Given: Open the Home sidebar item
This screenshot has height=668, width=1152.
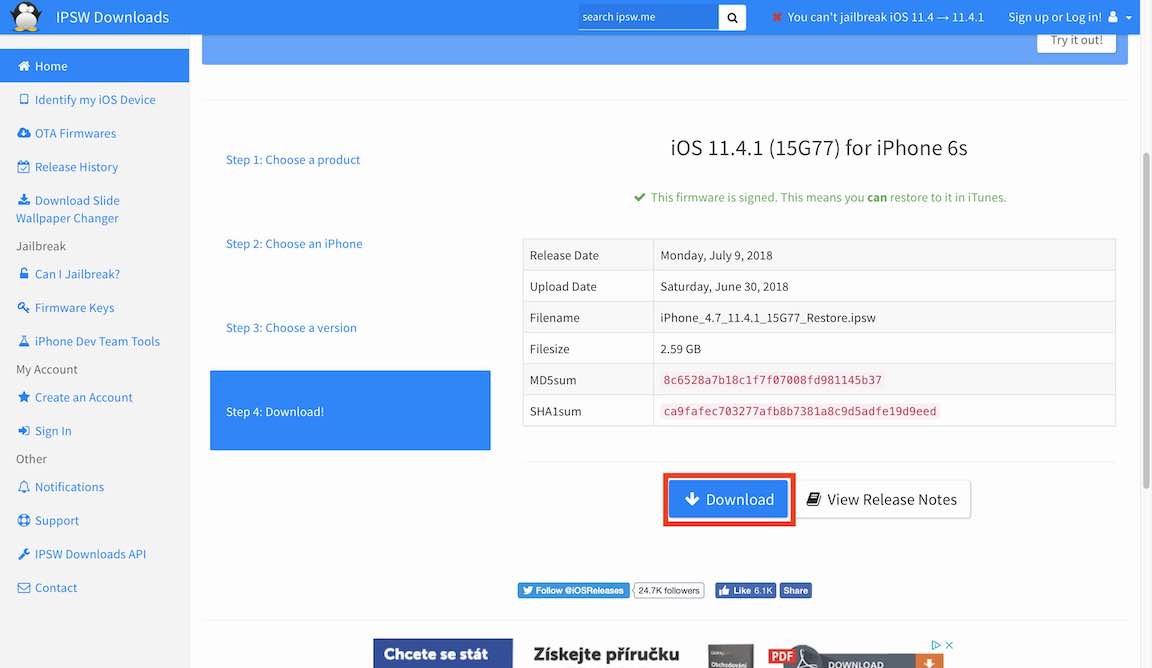Looking at the screenshot, I should pyautogui.click(x=94, y=65).
